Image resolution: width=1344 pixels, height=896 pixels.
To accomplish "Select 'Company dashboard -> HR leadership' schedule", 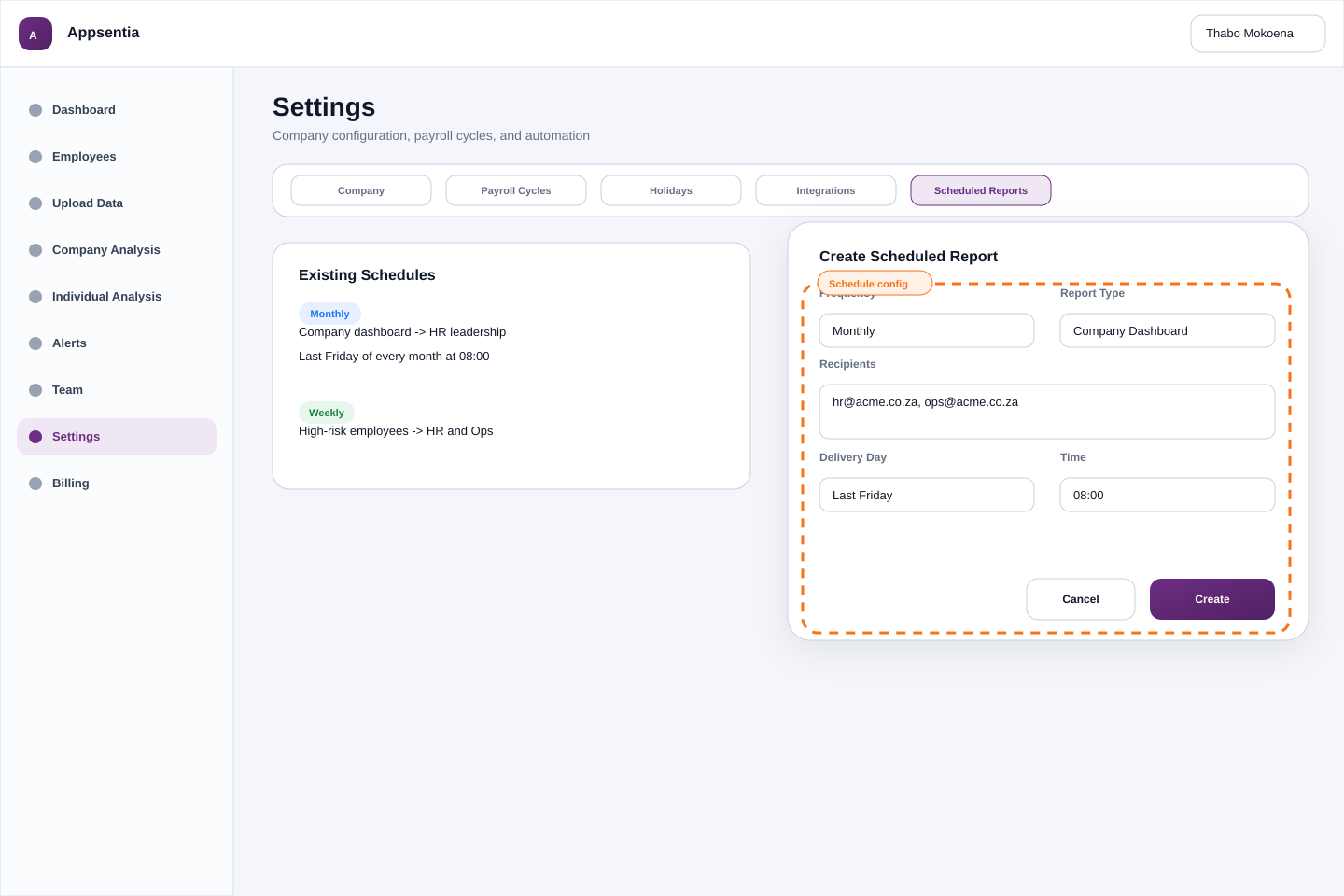I will [x=402, y=332].
